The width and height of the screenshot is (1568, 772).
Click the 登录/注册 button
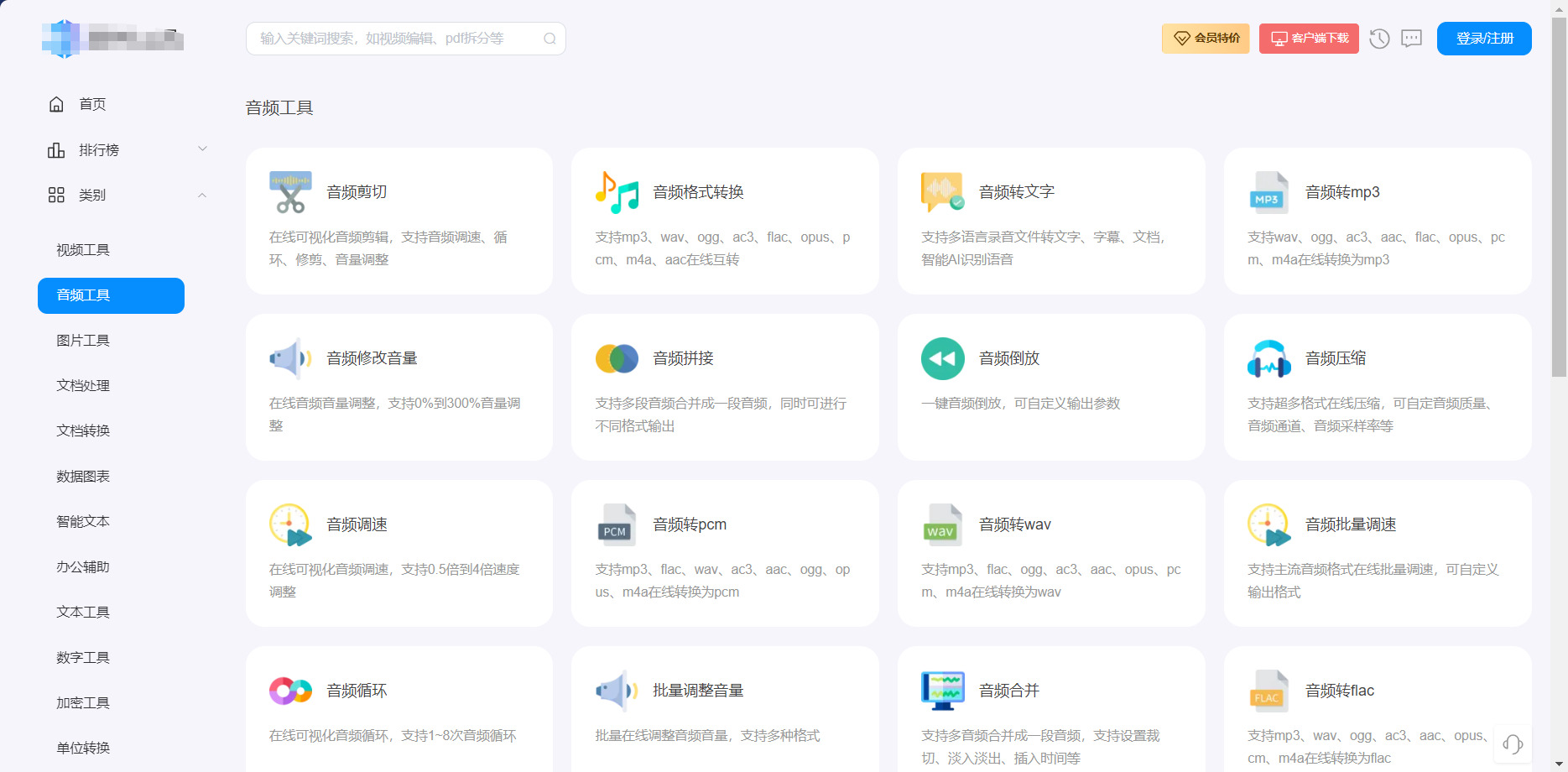1484,39
